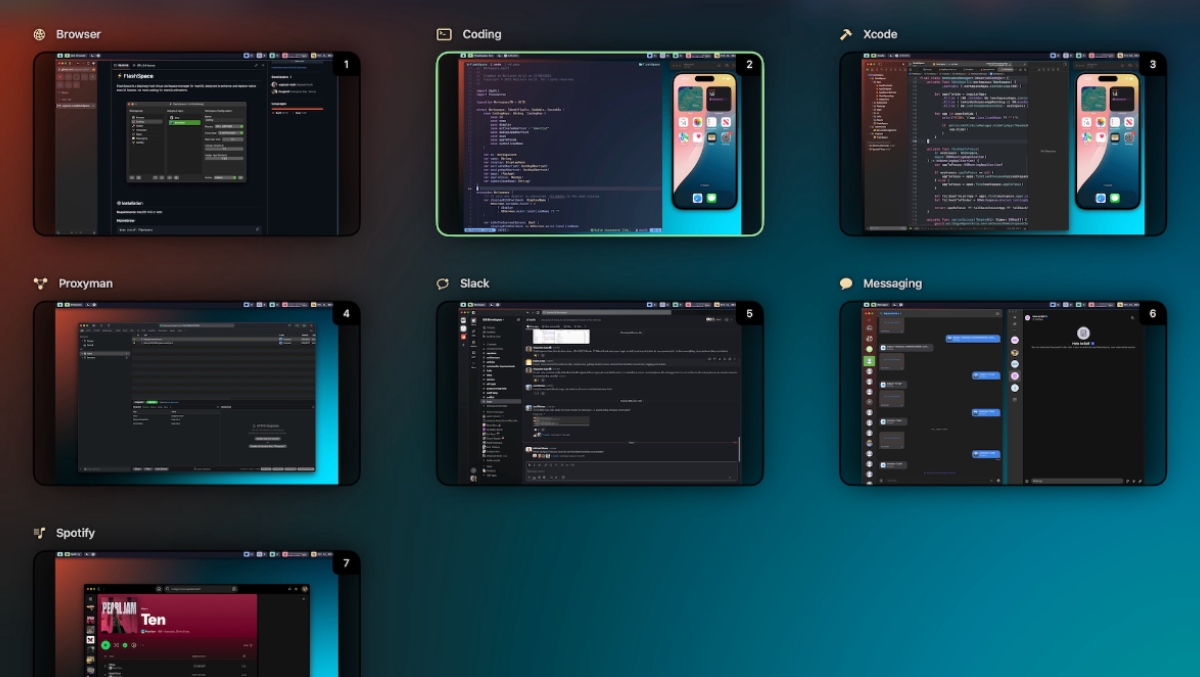
Task: Open the Browser workspace preview
Action: 196,144
